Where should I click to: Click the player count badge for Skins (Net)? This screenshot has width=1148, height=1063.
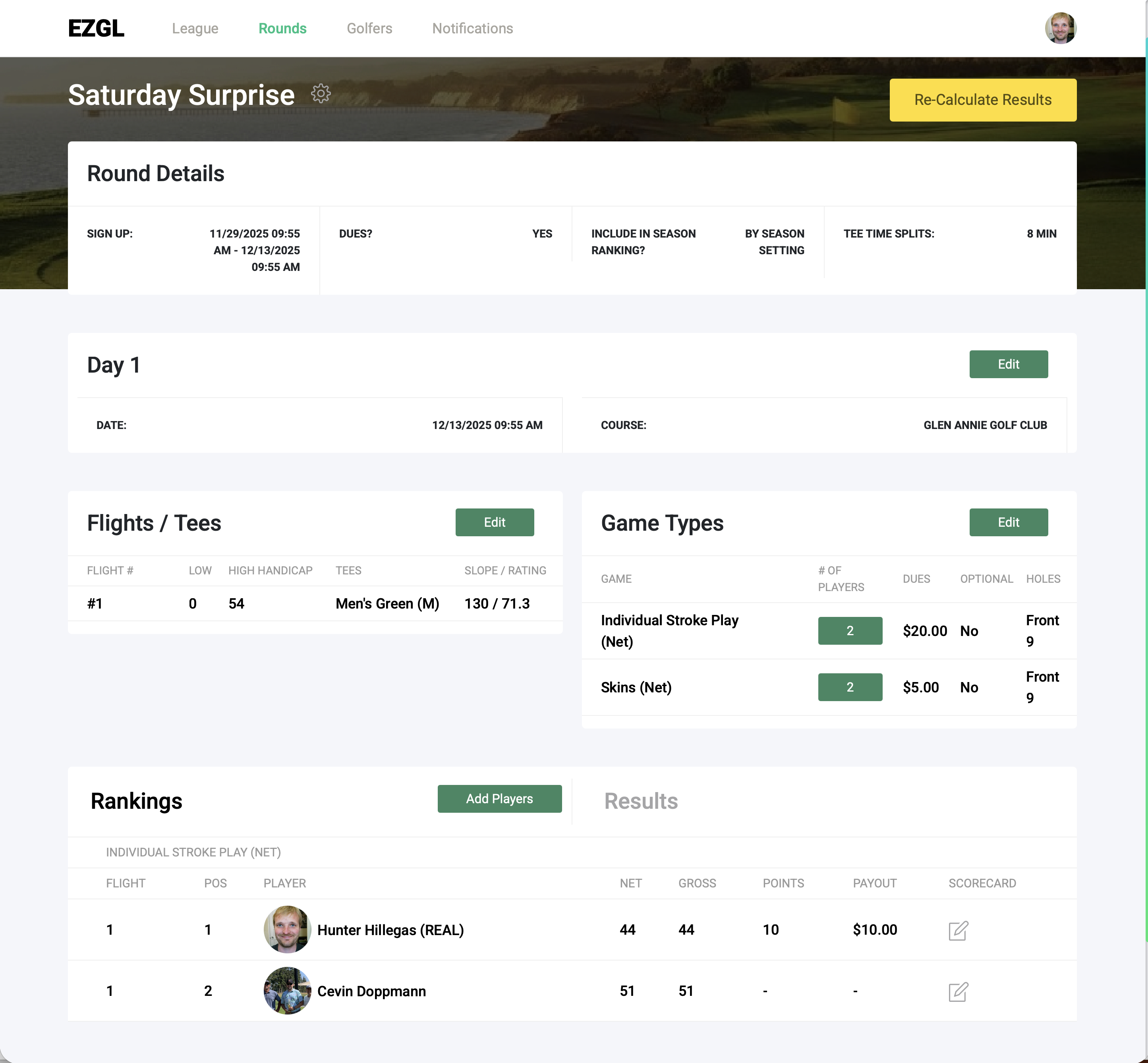[850, 687]
